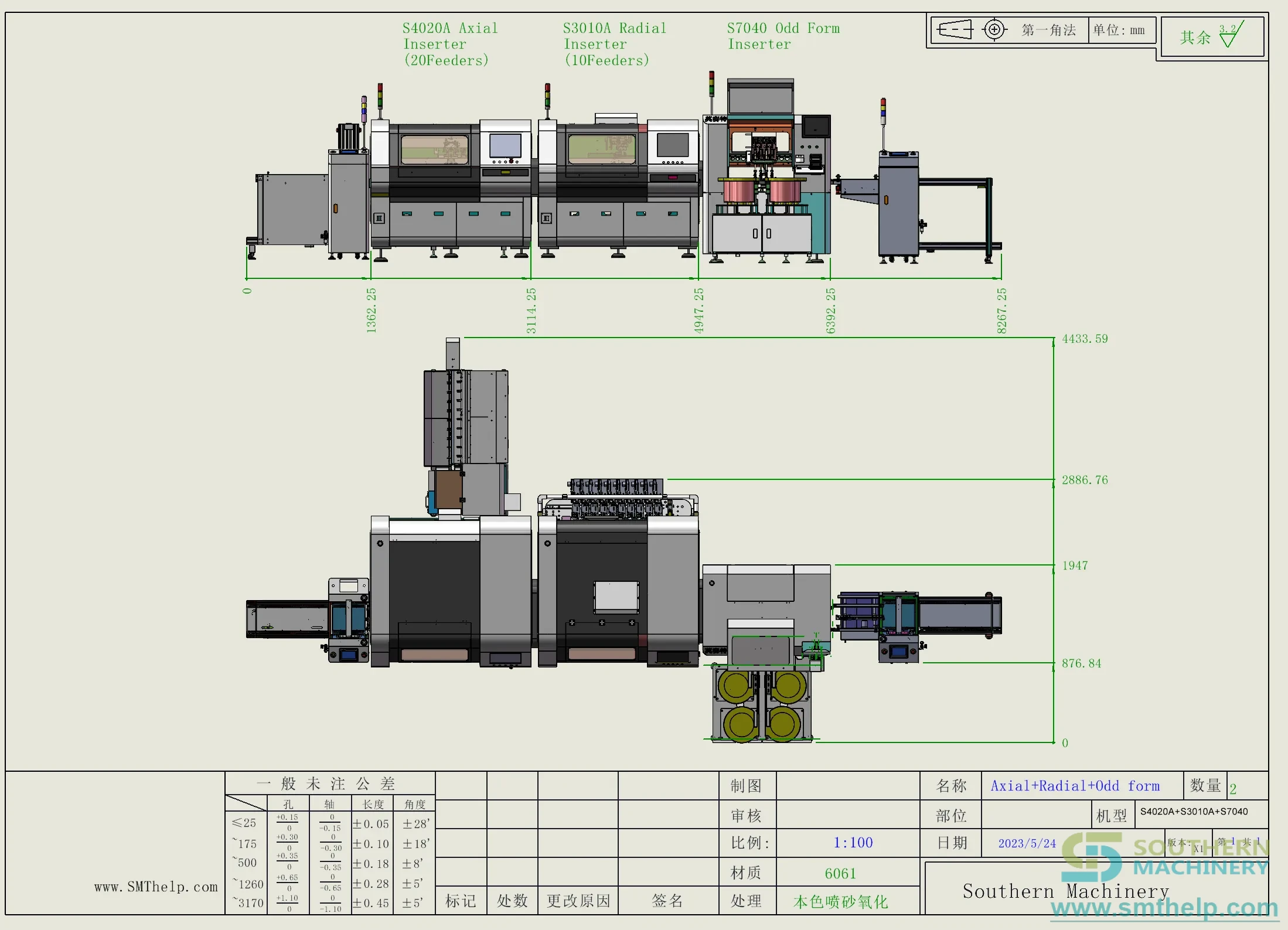
Task: Click the 8267.25 length dimension
Action: pyautogui.click(x=1001, y=311)
